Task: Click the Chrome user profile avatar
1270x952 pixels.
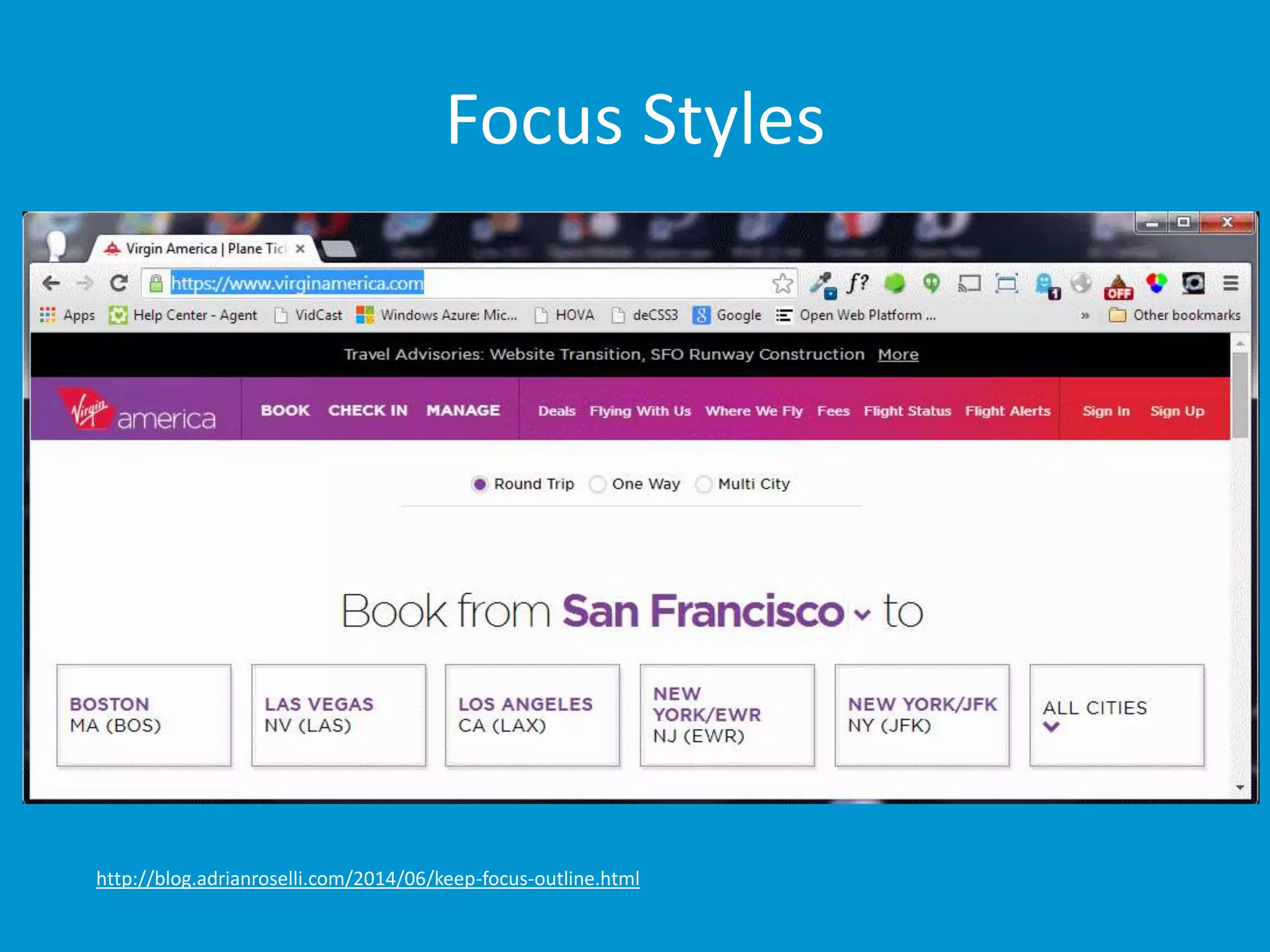Action: point(56,245)
